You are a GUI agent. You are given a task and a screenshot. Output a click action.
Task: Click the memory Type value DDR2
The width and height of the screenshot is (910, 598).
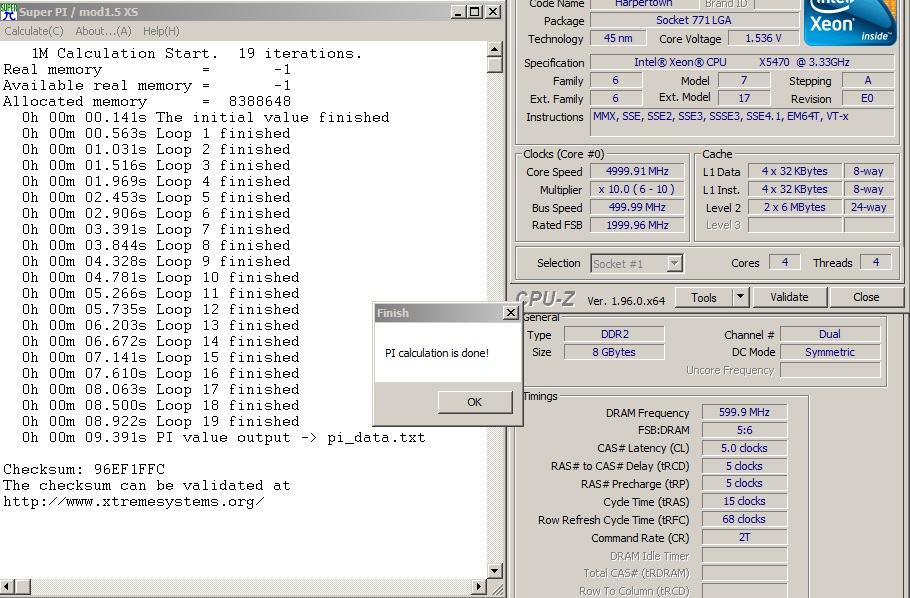pos(614,334)
